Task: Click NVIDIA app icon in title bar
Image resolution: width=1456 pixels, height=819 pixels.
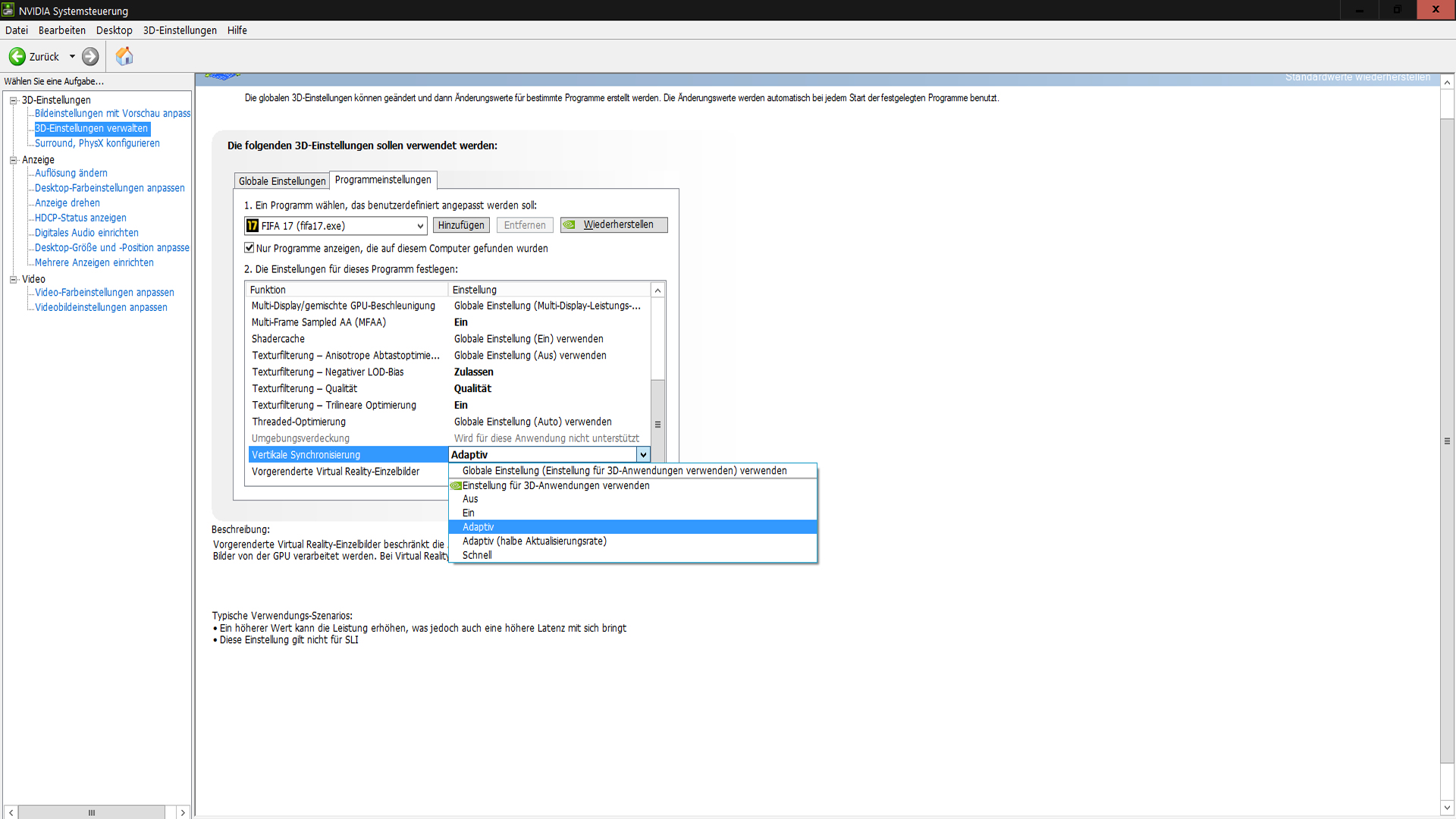Action: (x=8, y=10)
